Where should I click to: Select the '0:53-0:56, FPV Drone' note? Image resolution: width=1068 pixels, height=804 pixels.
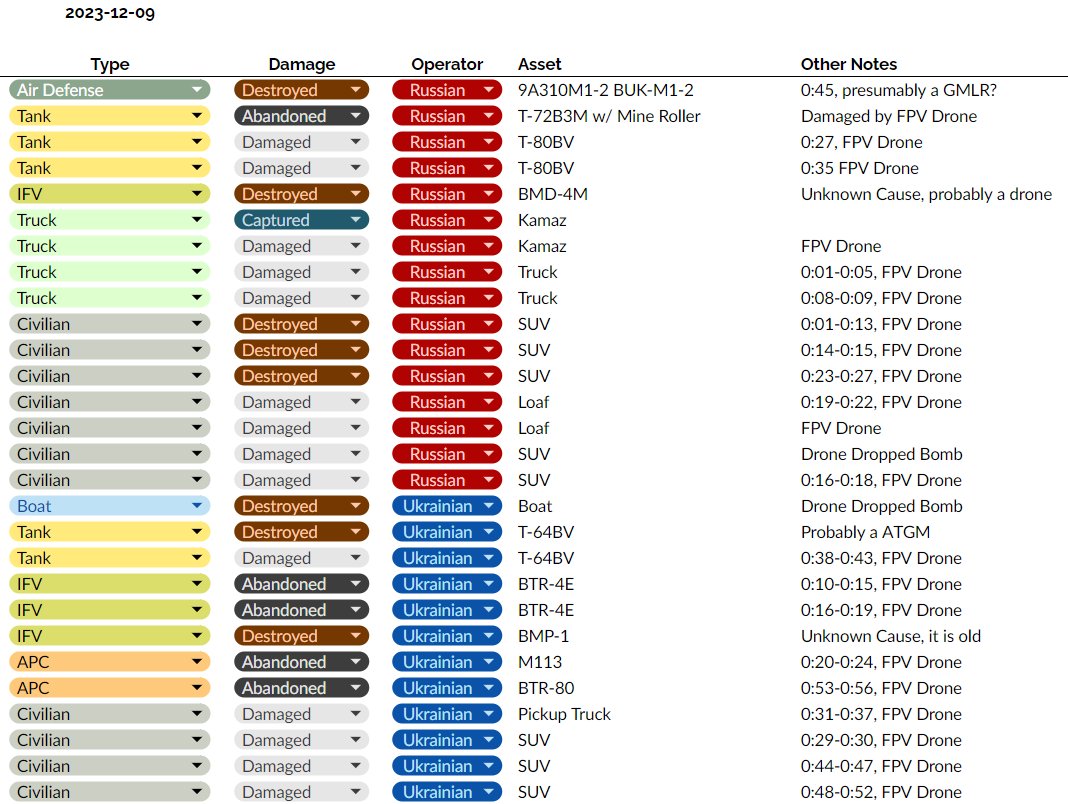[881, 688]
